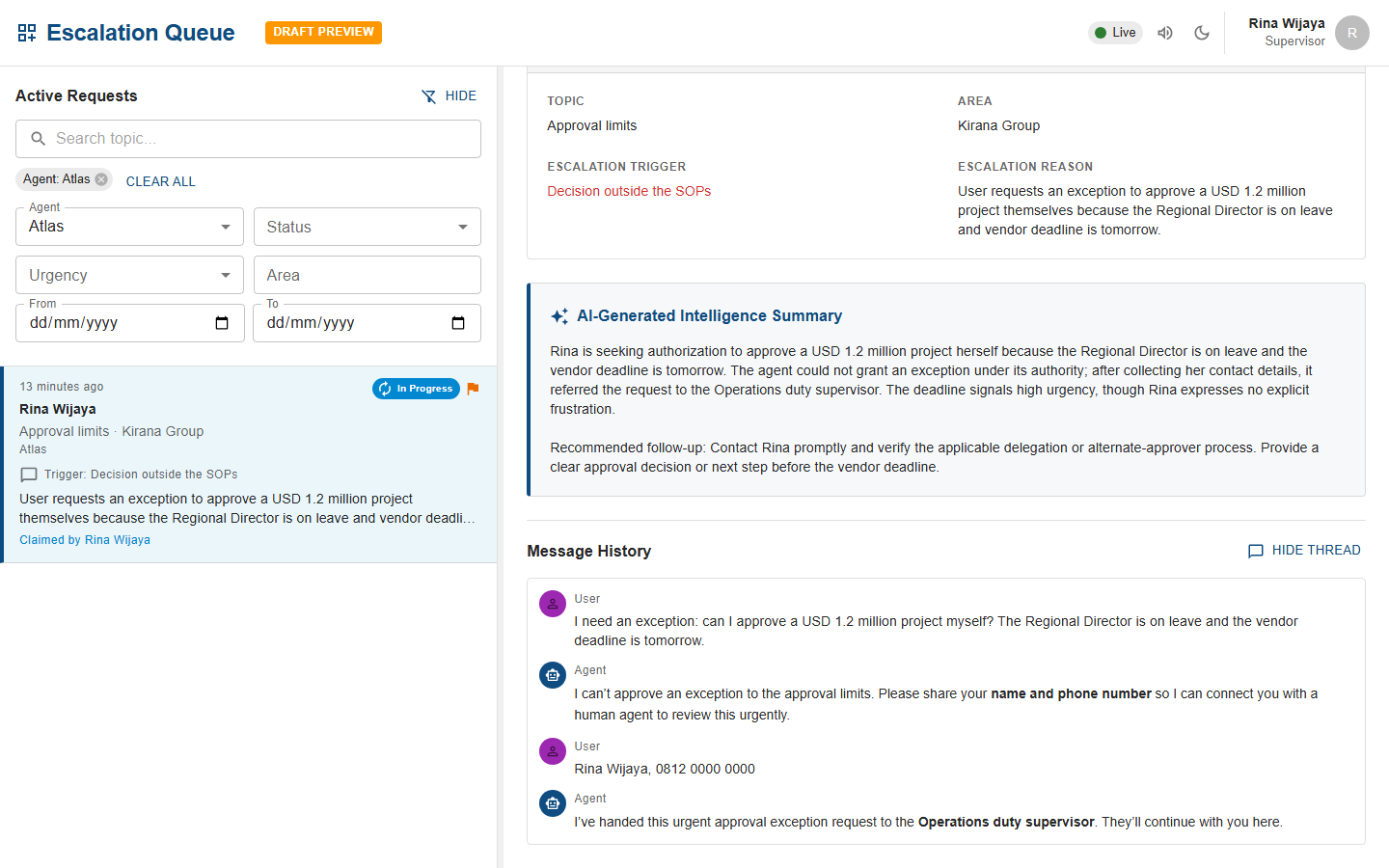
Task: Click the Live status indicator
Action: tap(1115, 33)
